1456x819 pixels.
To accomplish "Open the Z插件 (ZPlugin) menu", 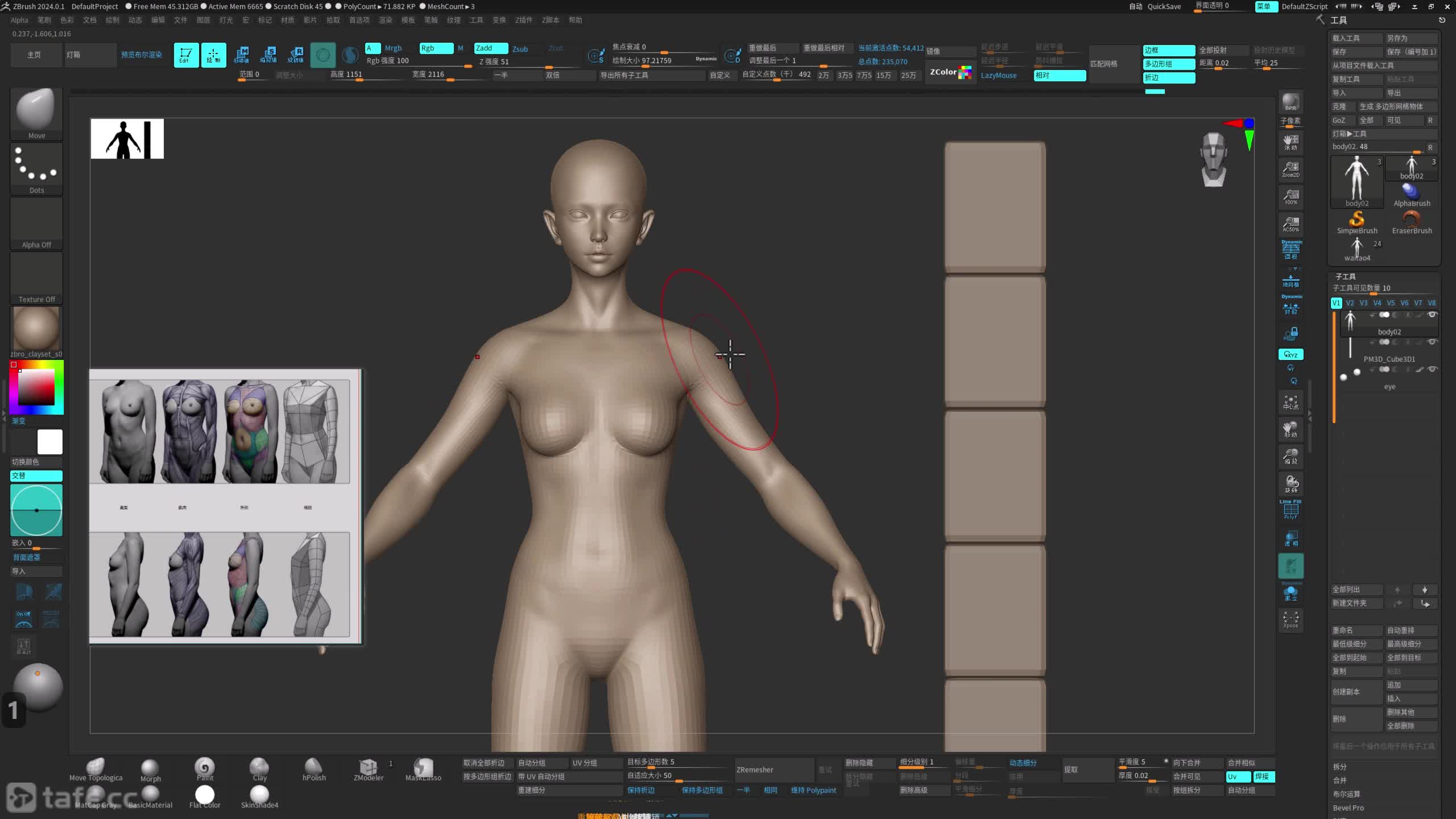I will pyautogui.click(x=524, y=20).
